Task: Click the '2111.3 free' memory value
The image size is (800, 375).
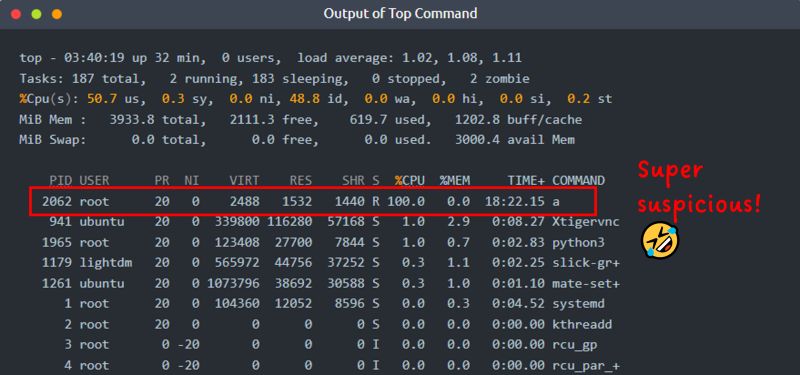Action: 274,120
